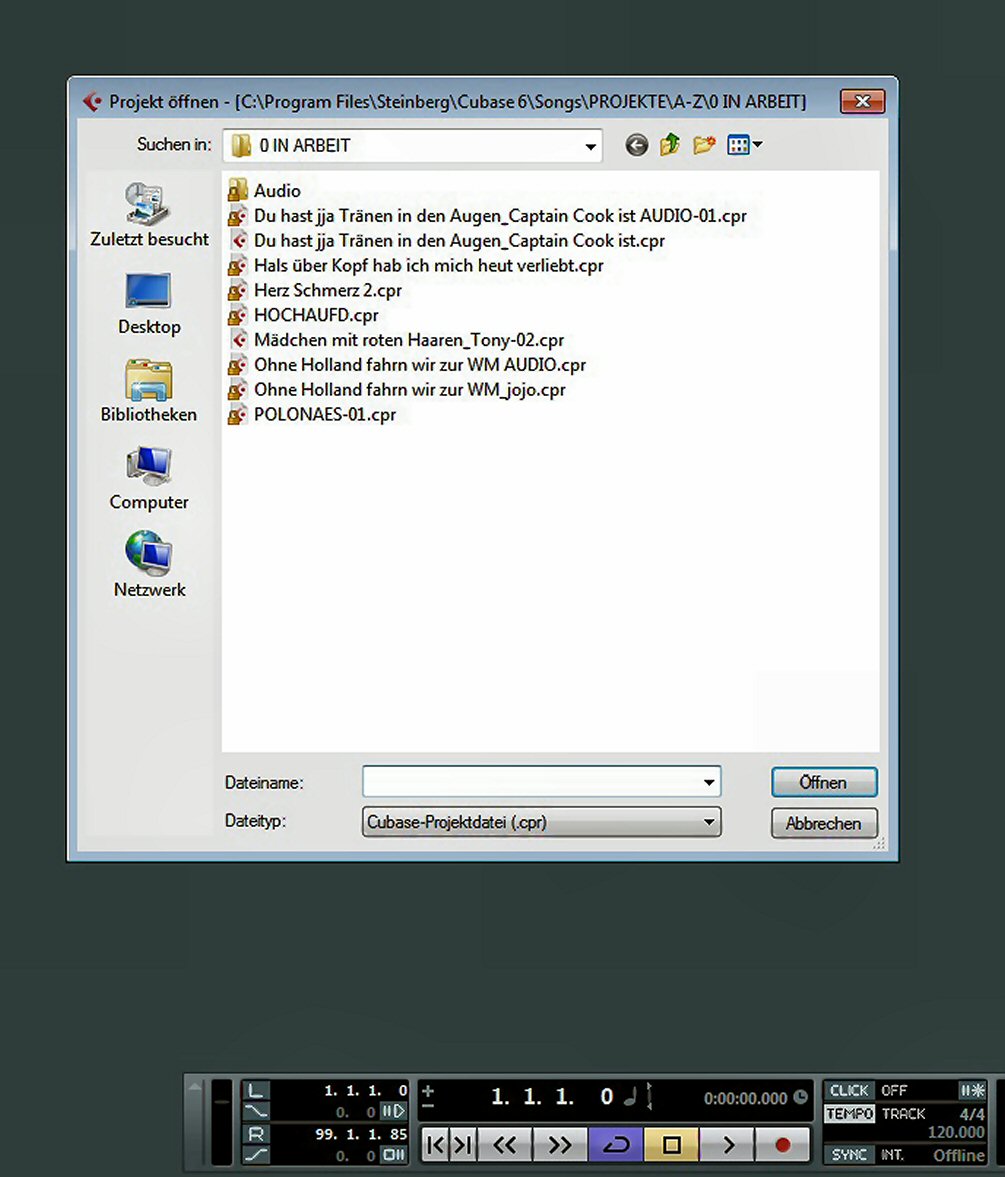Click the transport performance meter slider
1005x1177 pixels.
[x=221, y=1122]
